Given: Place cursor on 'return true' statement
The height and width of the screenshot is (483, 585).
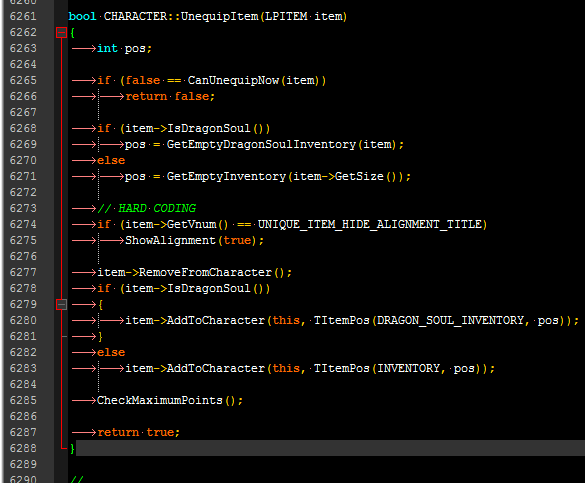Looking at the screenshot, I should click(138, 432).
